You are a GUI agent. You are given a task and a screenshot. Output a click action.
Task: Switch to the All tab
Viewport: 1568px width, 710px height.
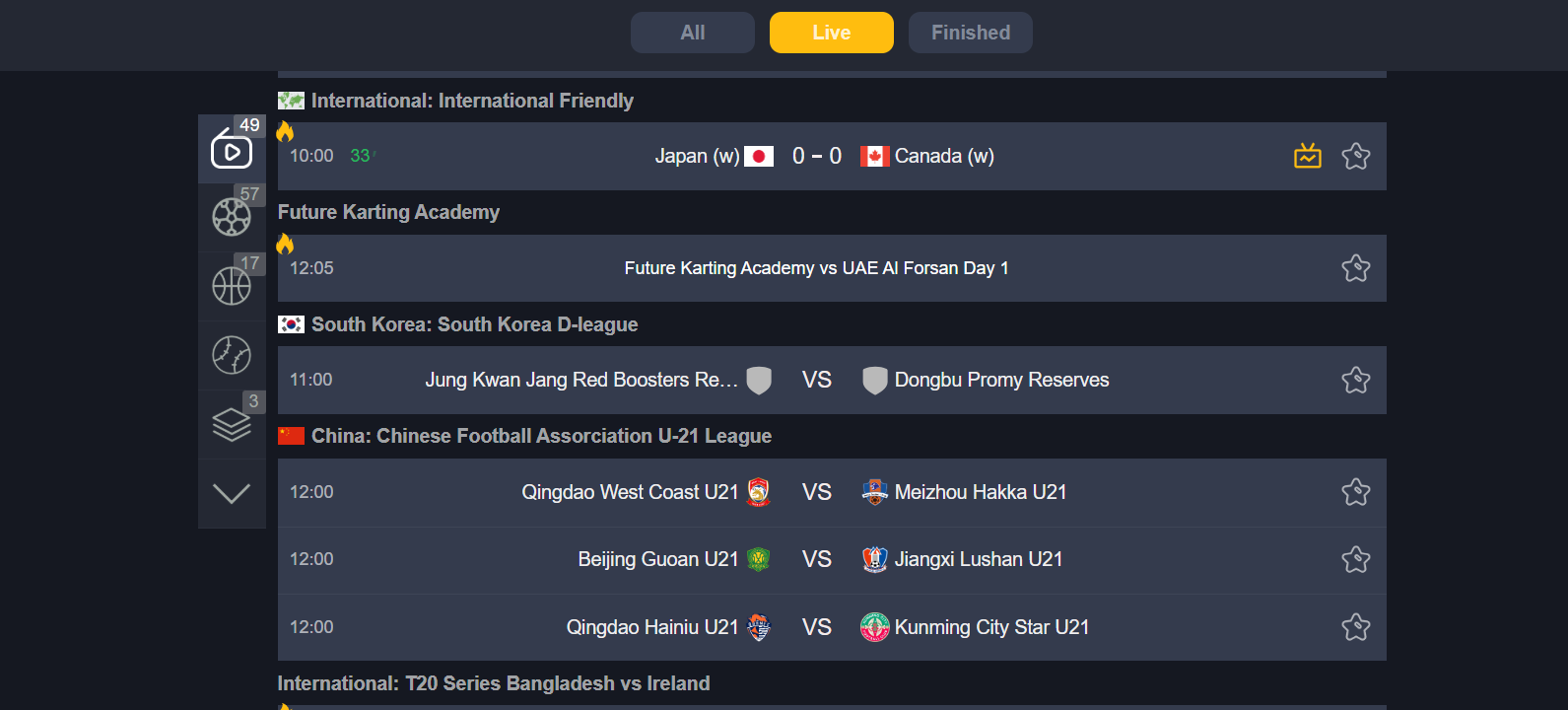click(693, 33)
